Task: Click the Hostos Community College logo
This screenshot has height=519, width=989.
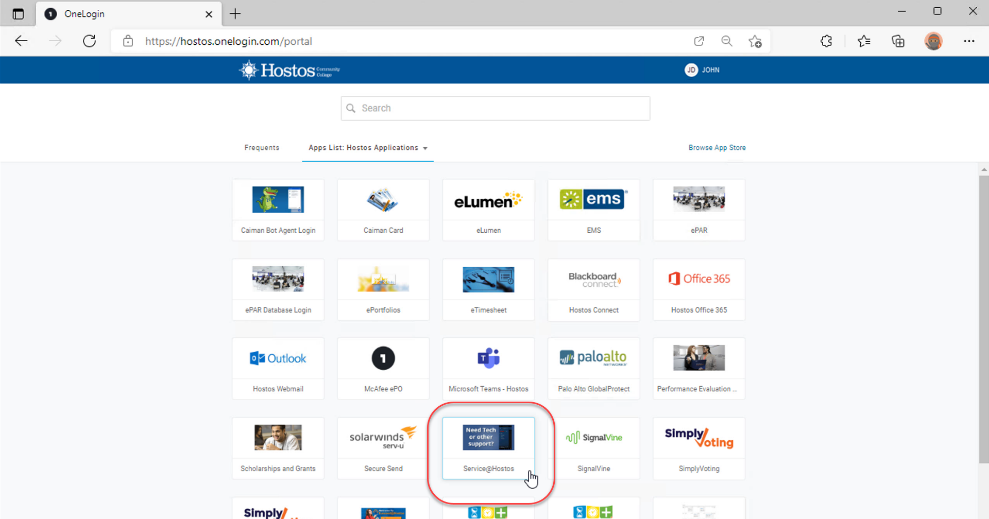Action: coord(288,70)
